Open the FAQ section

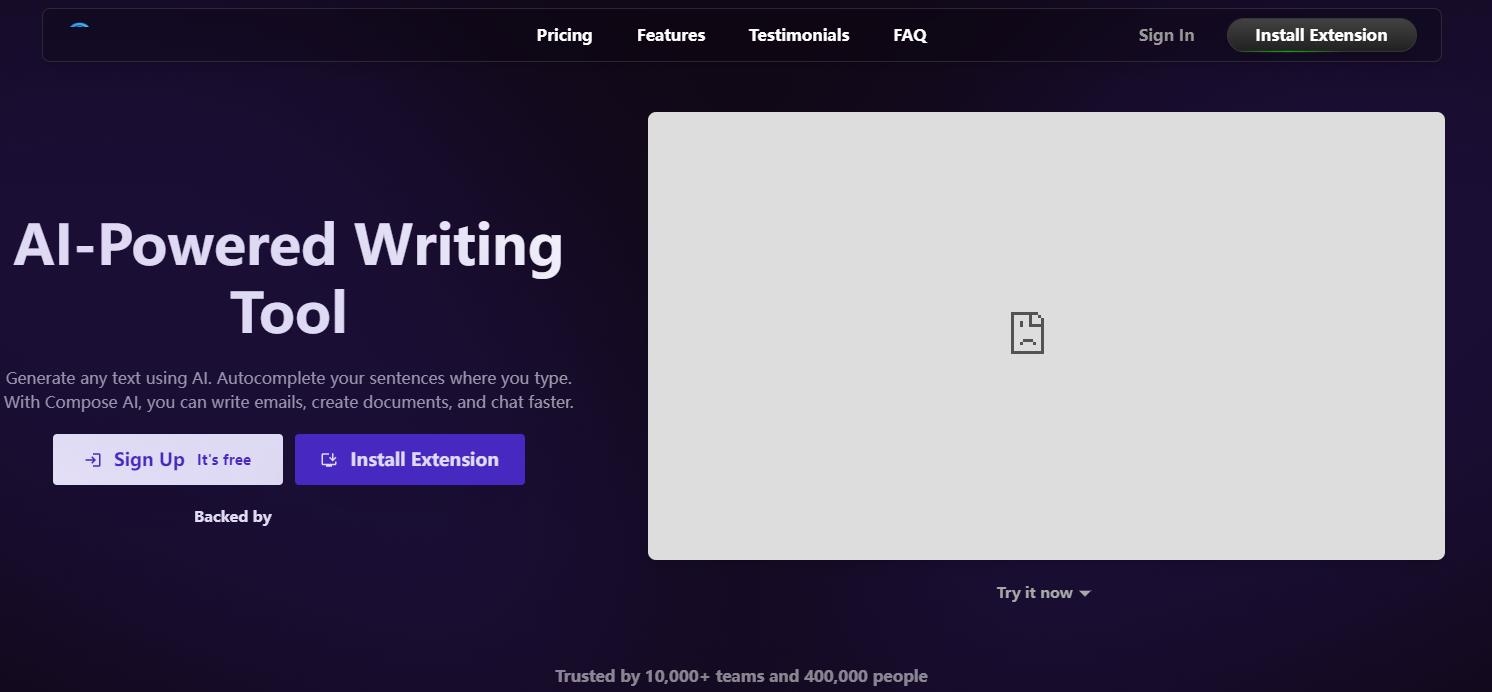click(x=910, y=35)
